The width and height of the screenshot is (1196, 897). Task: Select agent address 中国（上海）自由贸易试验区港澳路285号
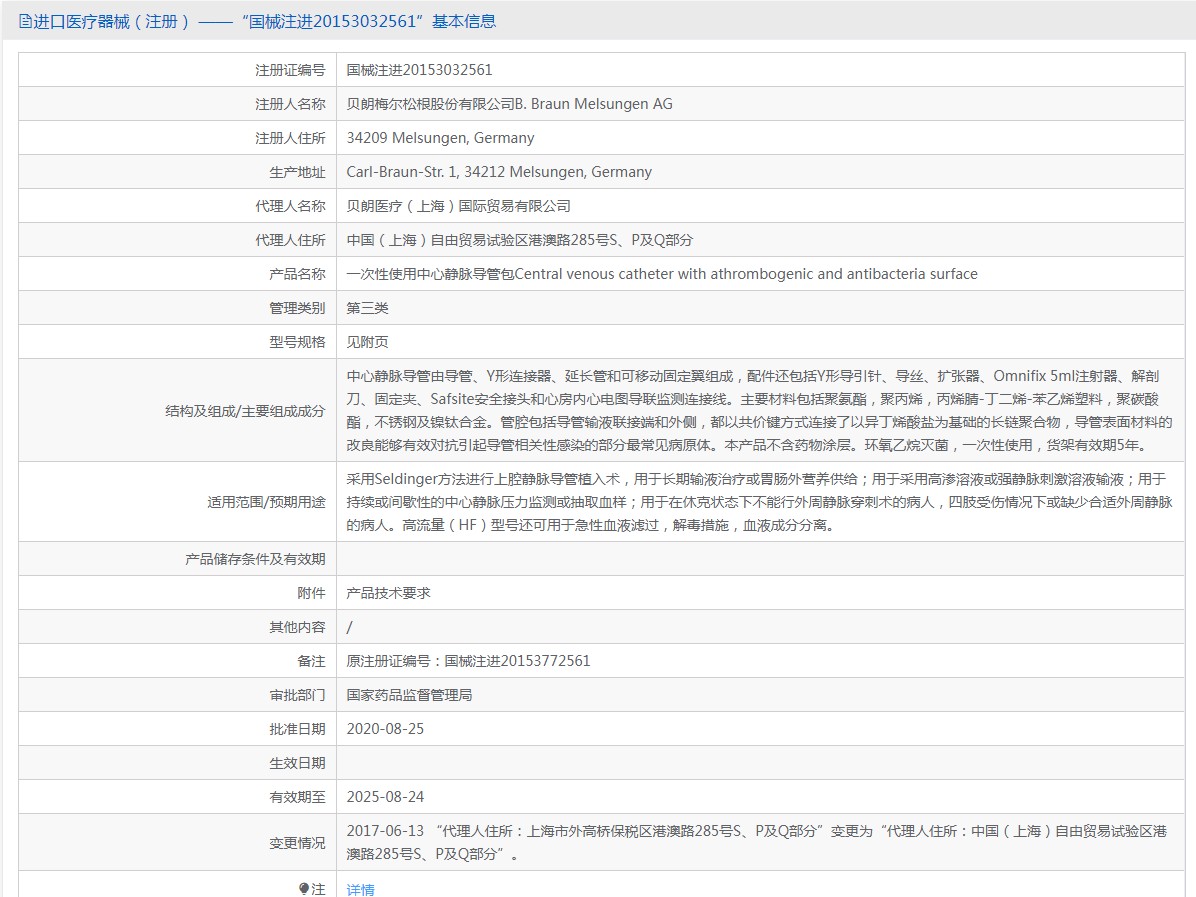coord(519,240)
